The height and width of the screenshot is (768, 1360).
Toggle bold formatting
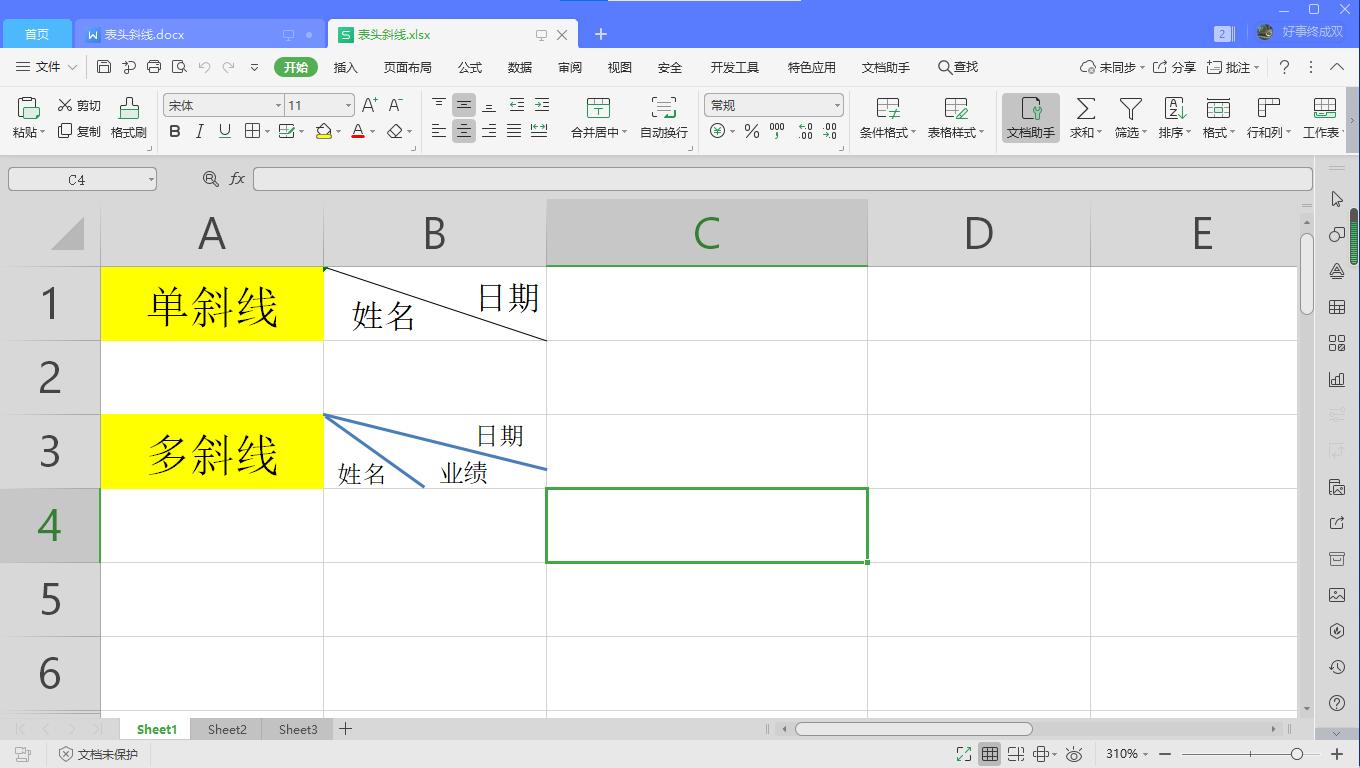point(175,131)
